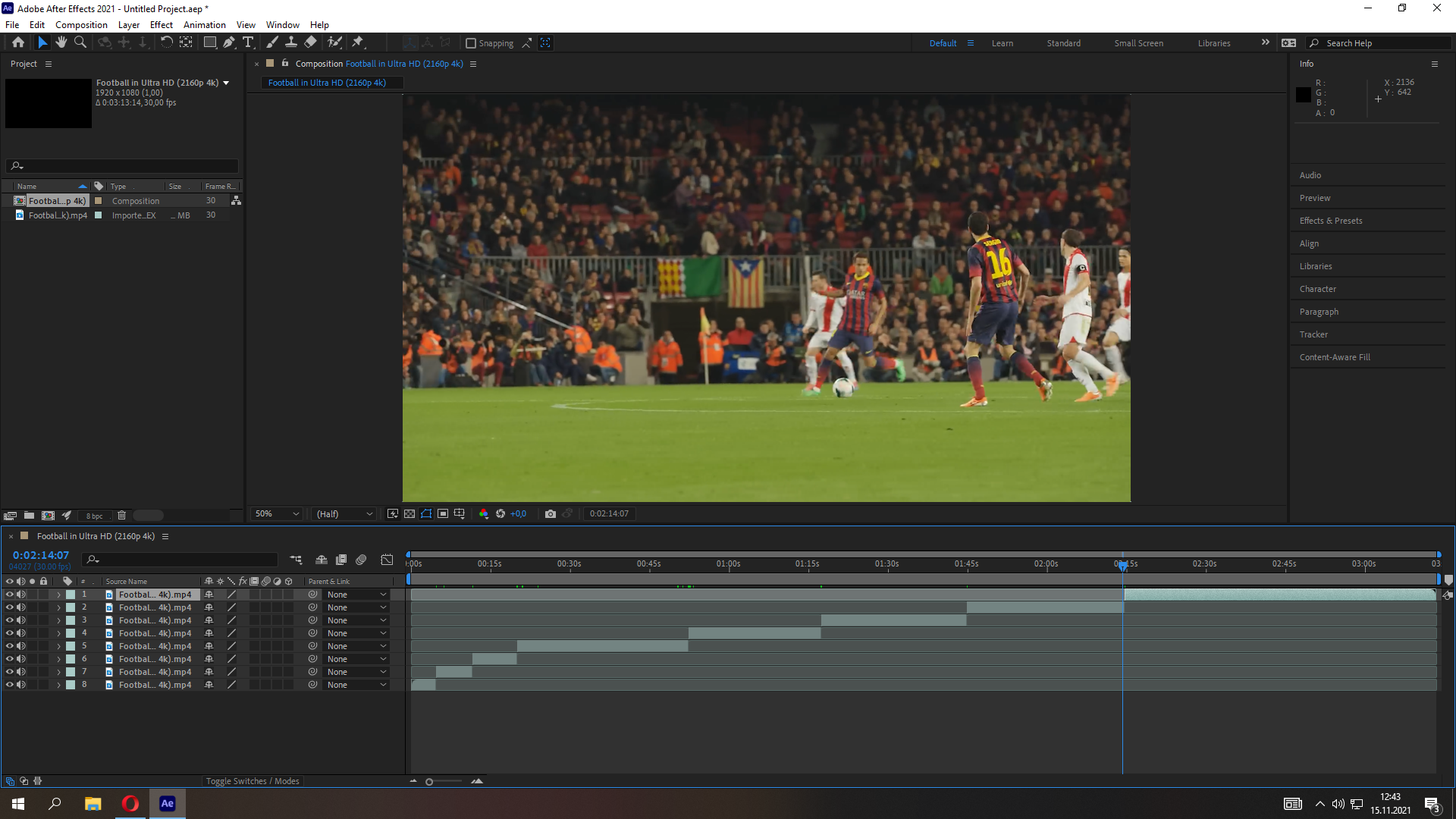Click the timeline zoom slider handle

tap(429, 782)
